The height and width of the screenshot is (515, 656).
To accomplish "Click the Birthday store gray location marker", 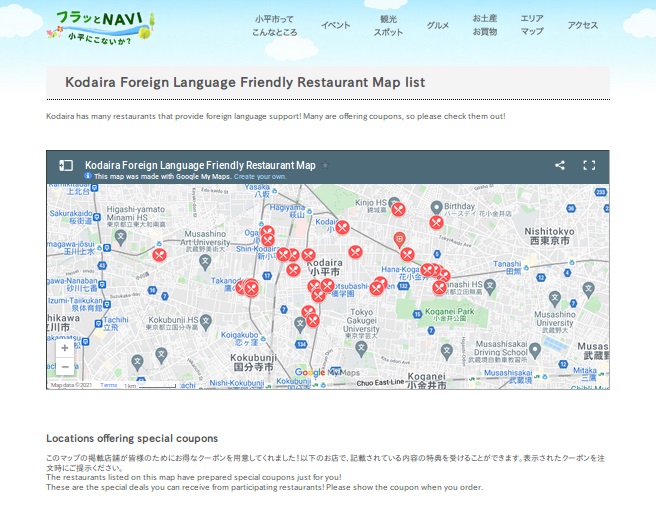I will click(436, 207).
